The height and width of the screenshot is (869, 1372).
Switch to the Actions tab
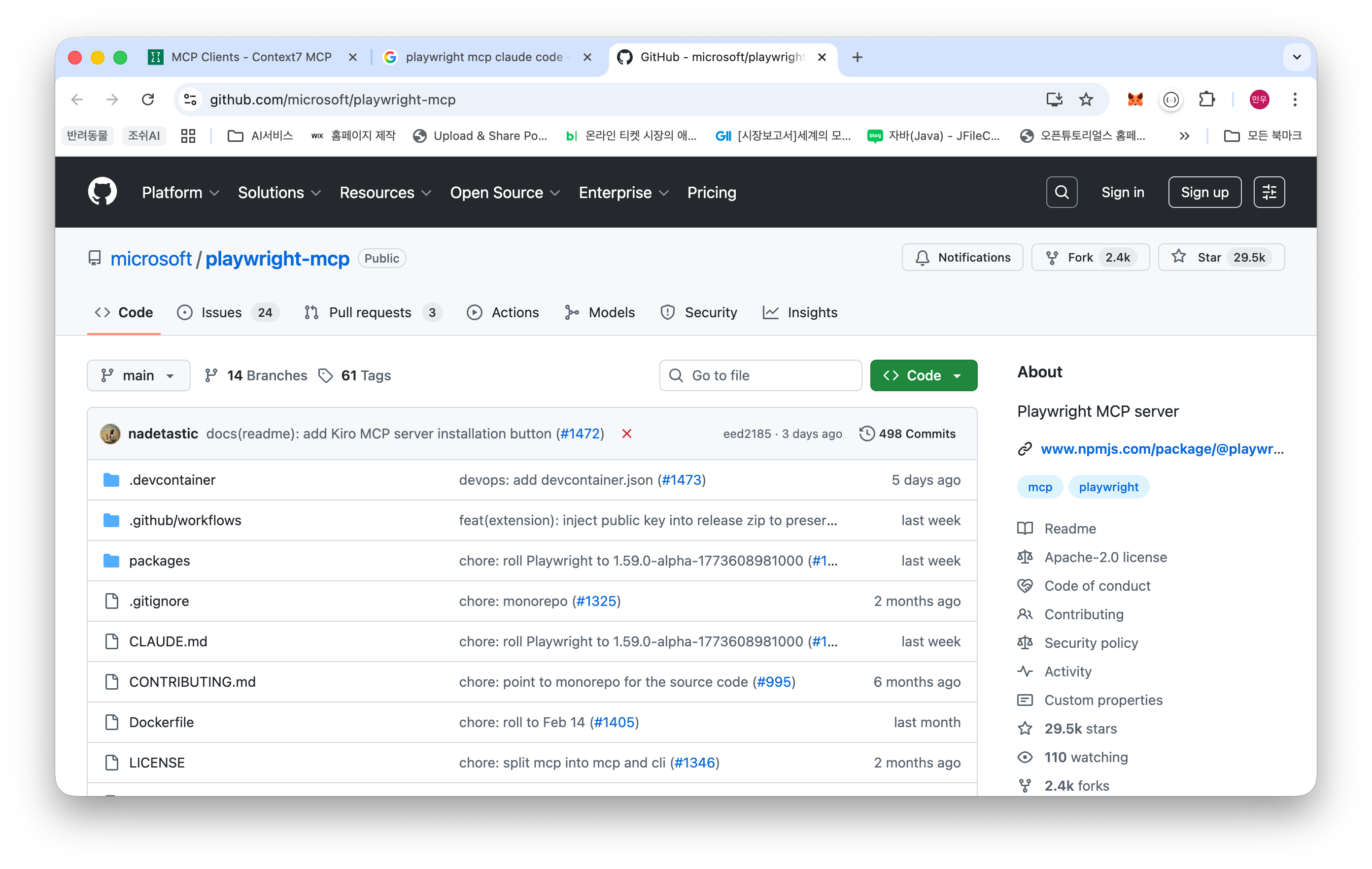pos(503,312)
